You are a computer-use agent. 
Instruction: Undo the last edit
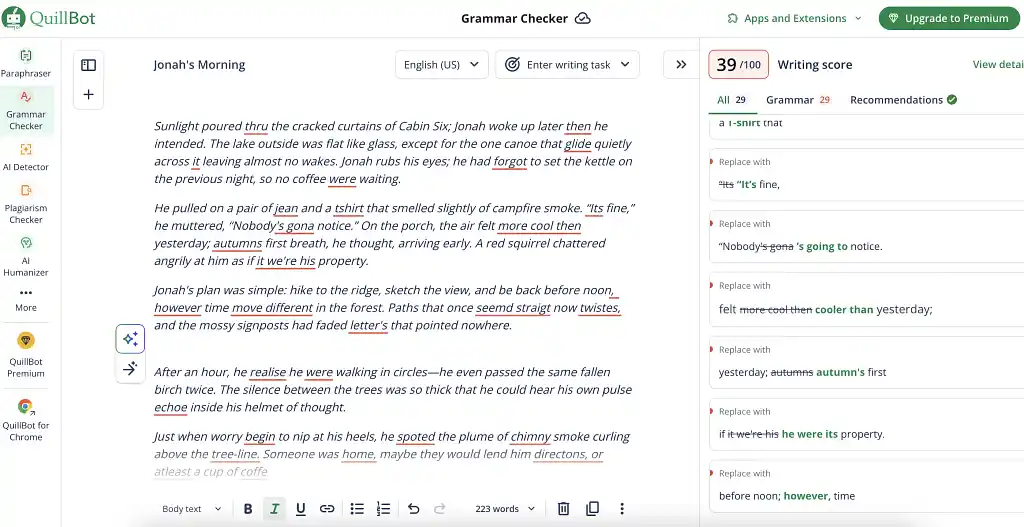pyautogui.click(x=413, y=509)
